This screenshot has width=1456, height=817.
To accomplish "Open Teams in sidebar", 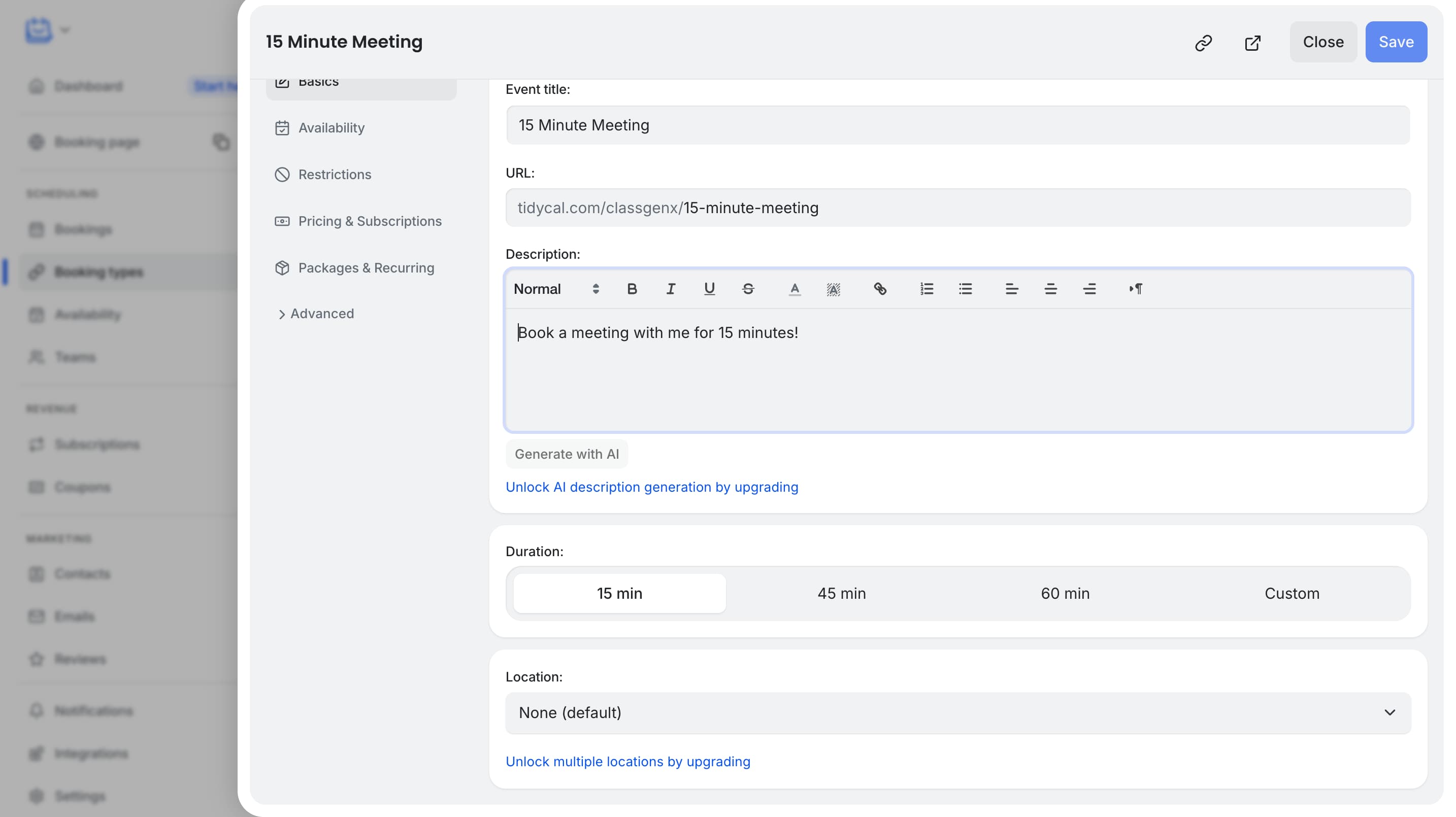I will tap(75, 358).
